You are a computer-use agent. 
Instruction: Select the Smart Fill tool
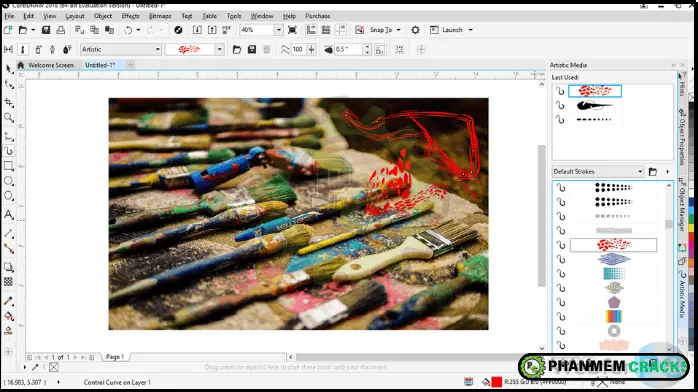tap(9, 331)
